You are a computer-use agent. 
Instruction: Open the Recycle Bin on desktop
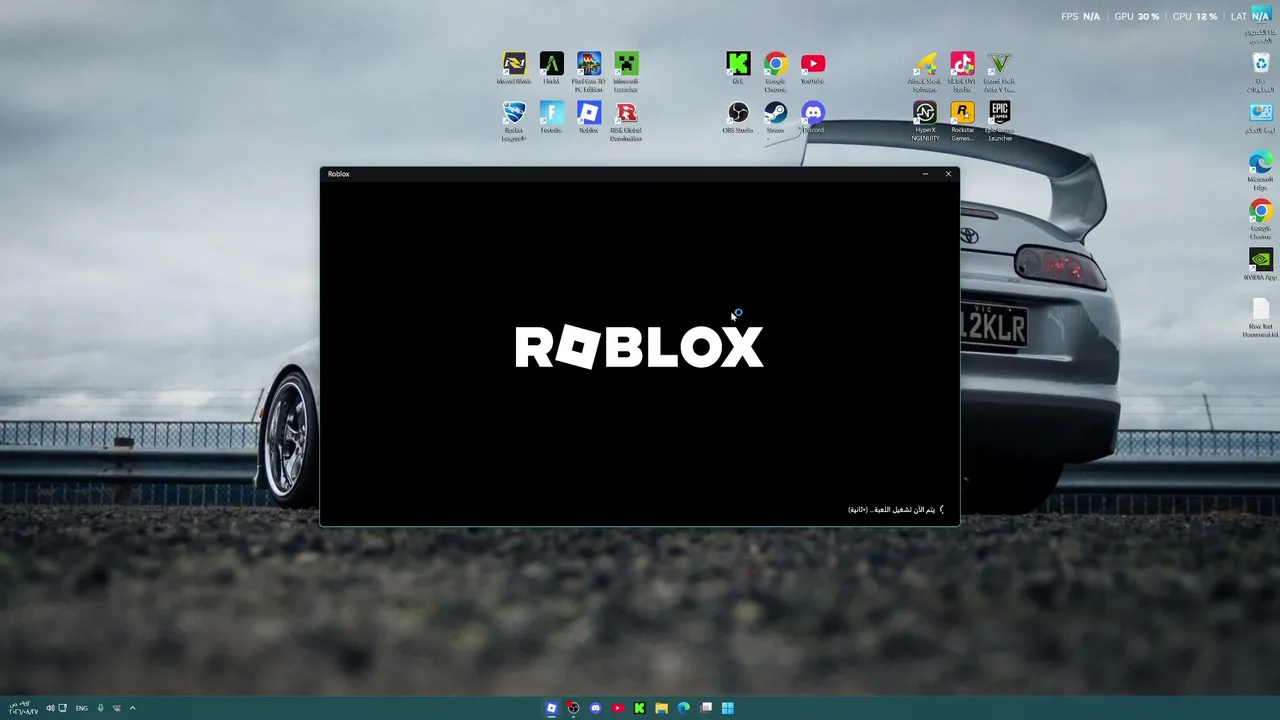click(x=1260, y=72)
